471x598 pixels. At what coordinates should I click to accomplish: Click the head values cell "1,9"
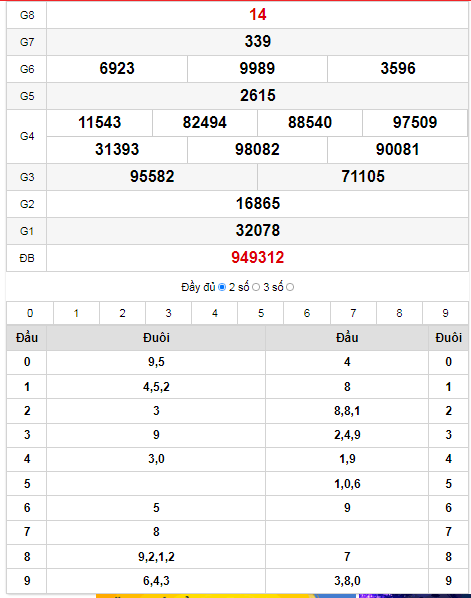point(347,459)
